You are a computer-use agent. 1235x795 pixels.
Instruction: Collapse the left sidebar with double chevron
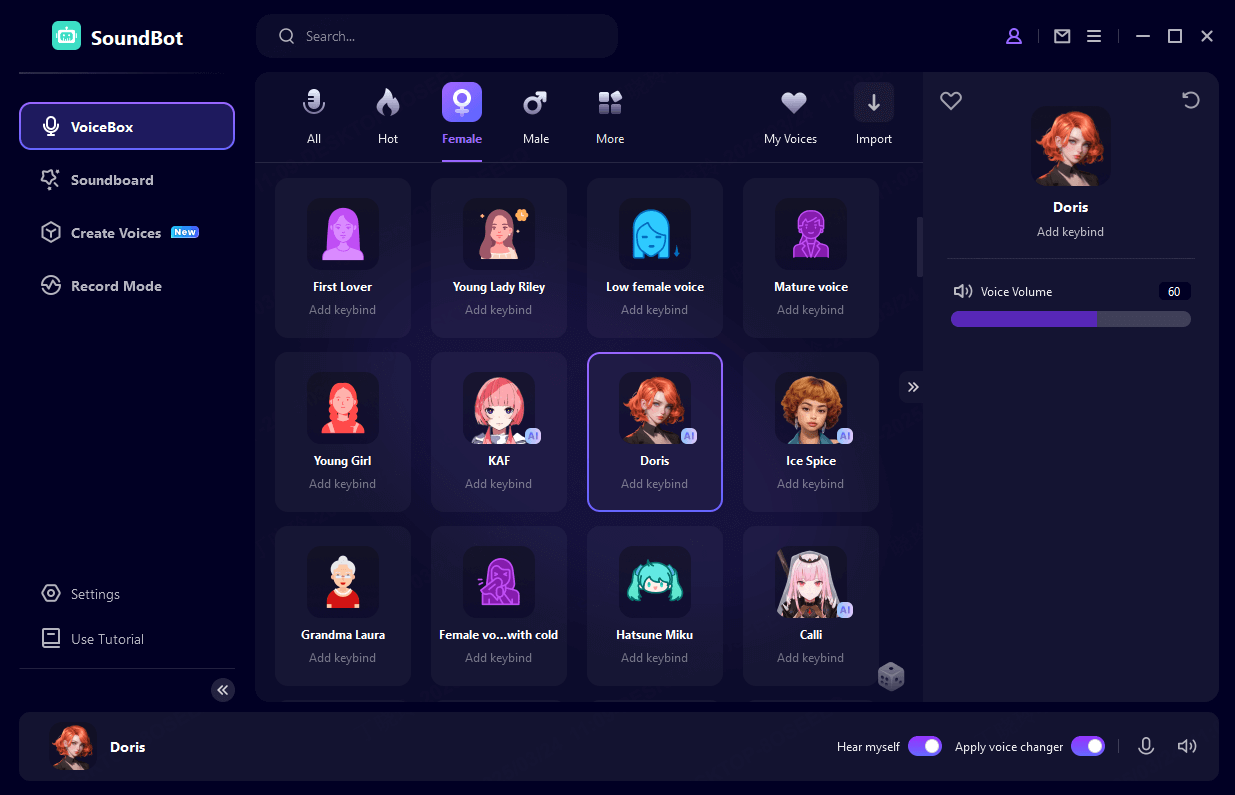[x=223, y=689]
